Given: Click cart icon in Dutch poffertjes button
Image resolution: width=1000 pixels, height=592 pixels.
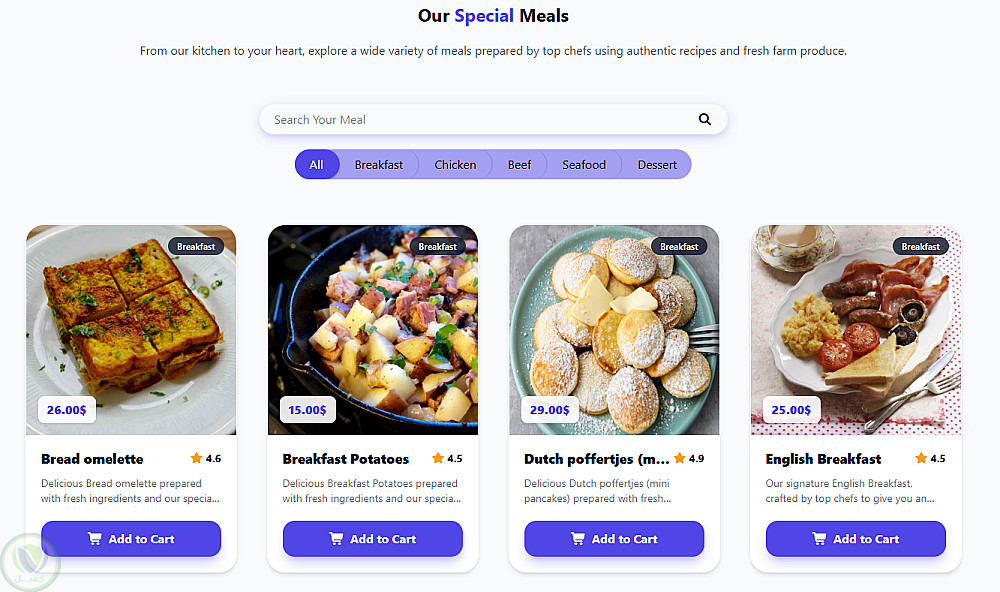Looking at the screenshot, I should point(578,539).
